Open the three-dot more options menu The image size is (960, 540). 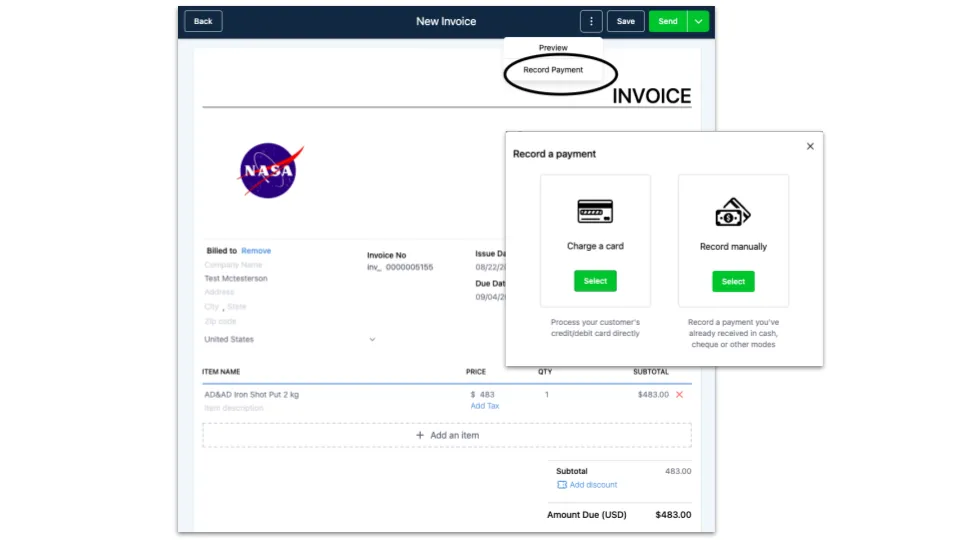pyautogui.click(x=591, y=21)
